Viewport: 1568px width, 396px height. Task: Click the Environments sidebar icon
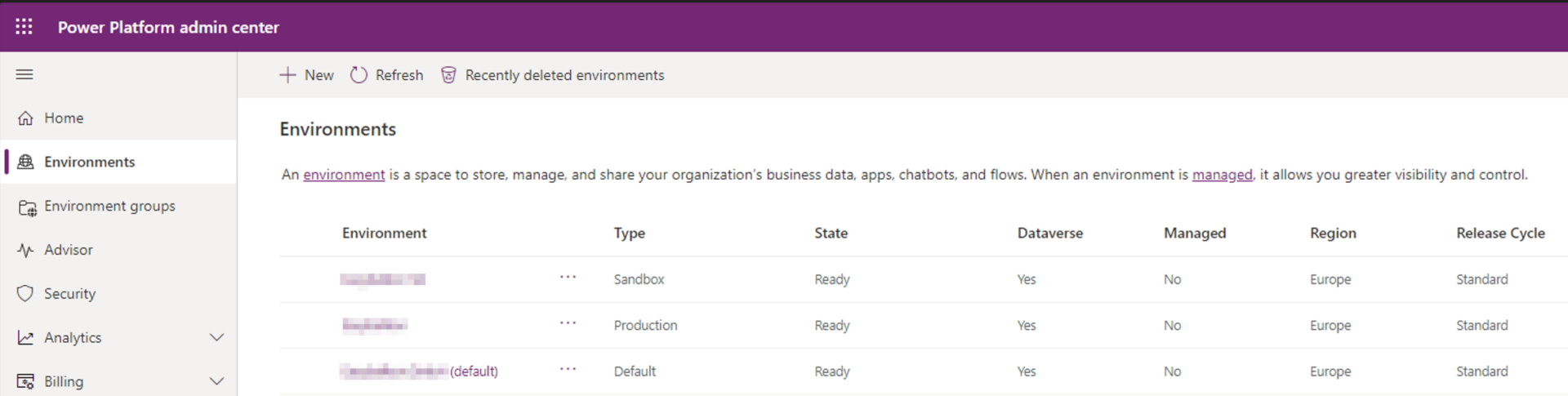pyautogui.click(x=25, y=162)
